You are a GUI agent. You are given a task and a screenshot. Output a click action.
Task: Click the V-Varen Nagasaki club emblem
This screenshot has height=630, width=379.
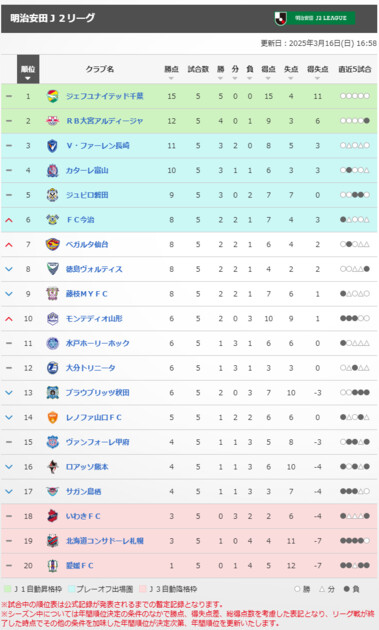click(x=52, y=146)
